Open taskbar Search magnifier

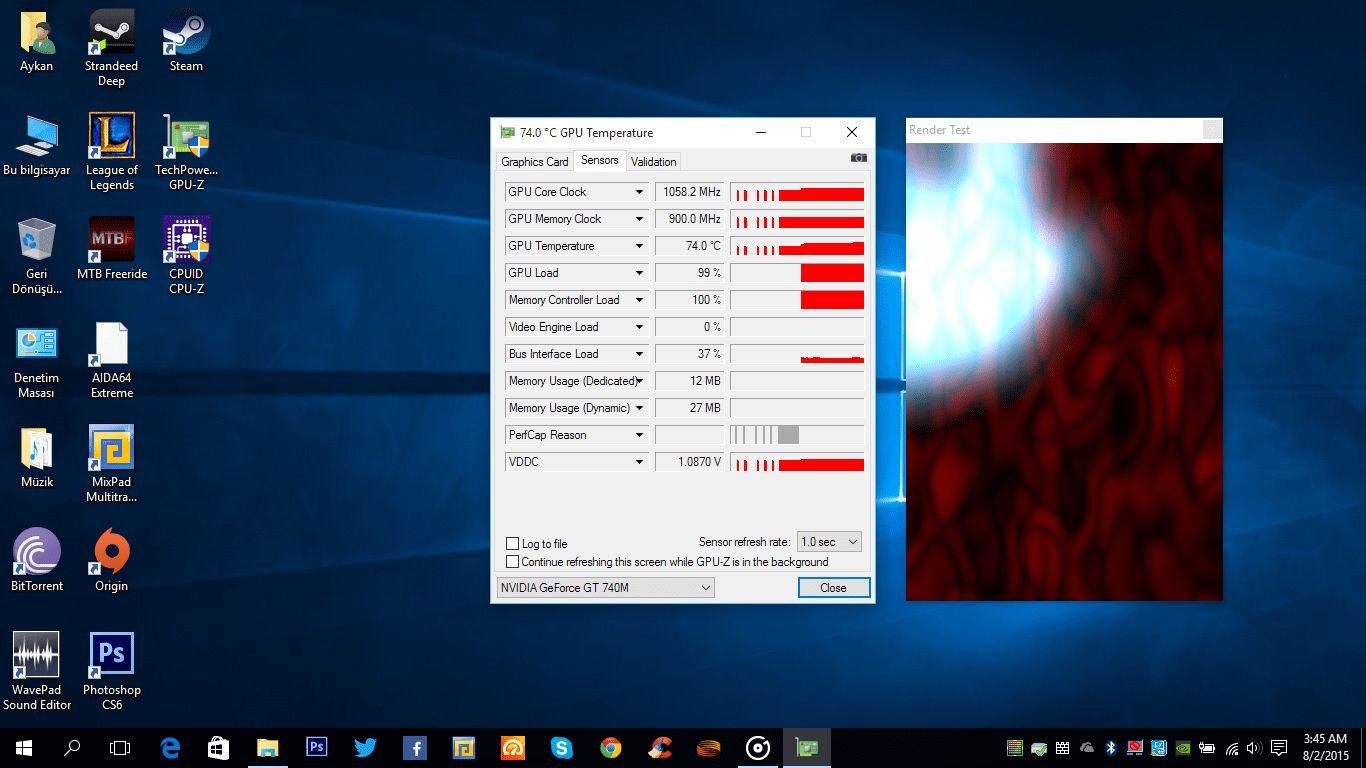click(72, 747)
